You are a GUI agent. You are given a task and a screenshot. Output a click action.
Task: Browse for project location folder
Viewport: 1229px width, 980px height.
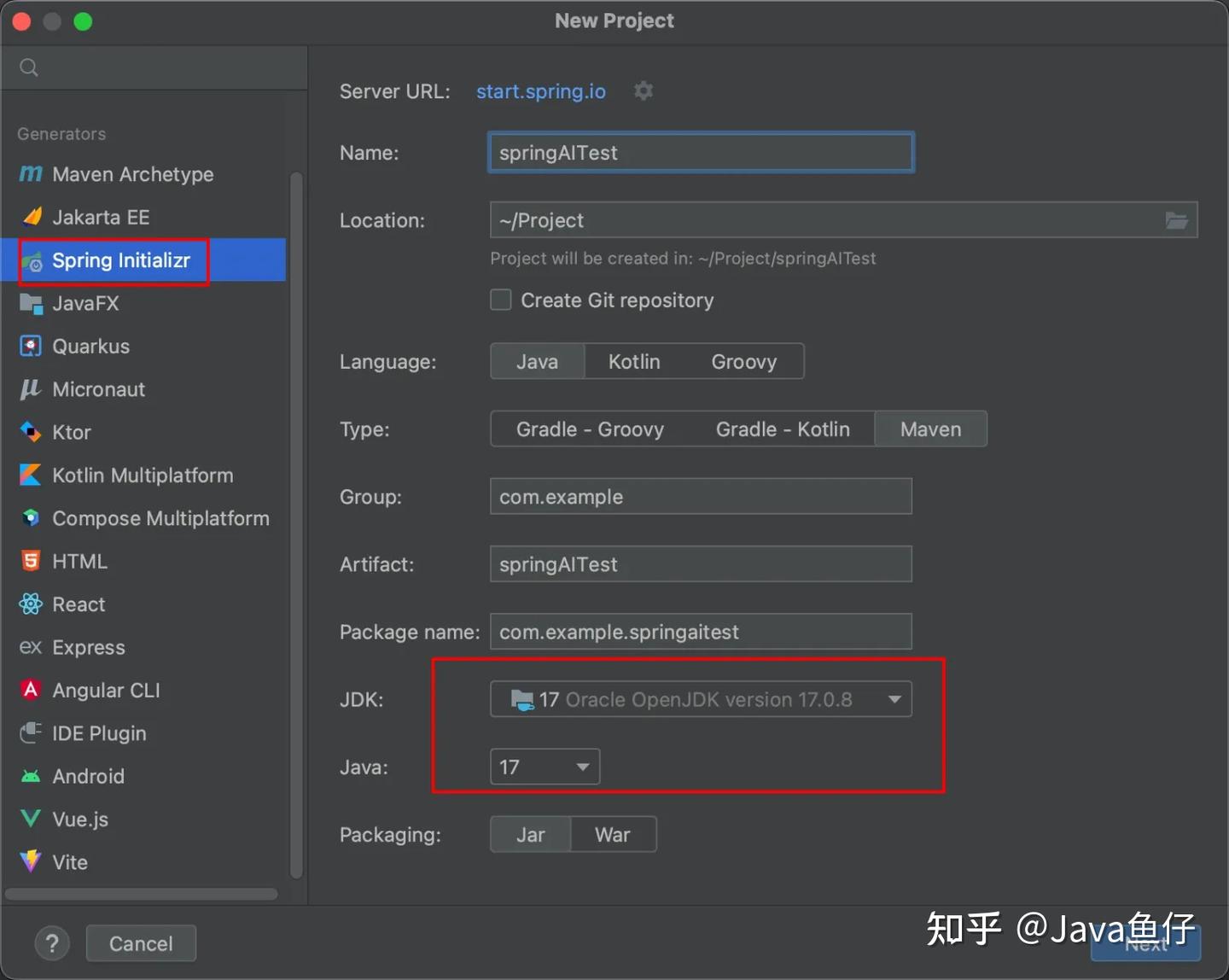tap(1177, 220)
